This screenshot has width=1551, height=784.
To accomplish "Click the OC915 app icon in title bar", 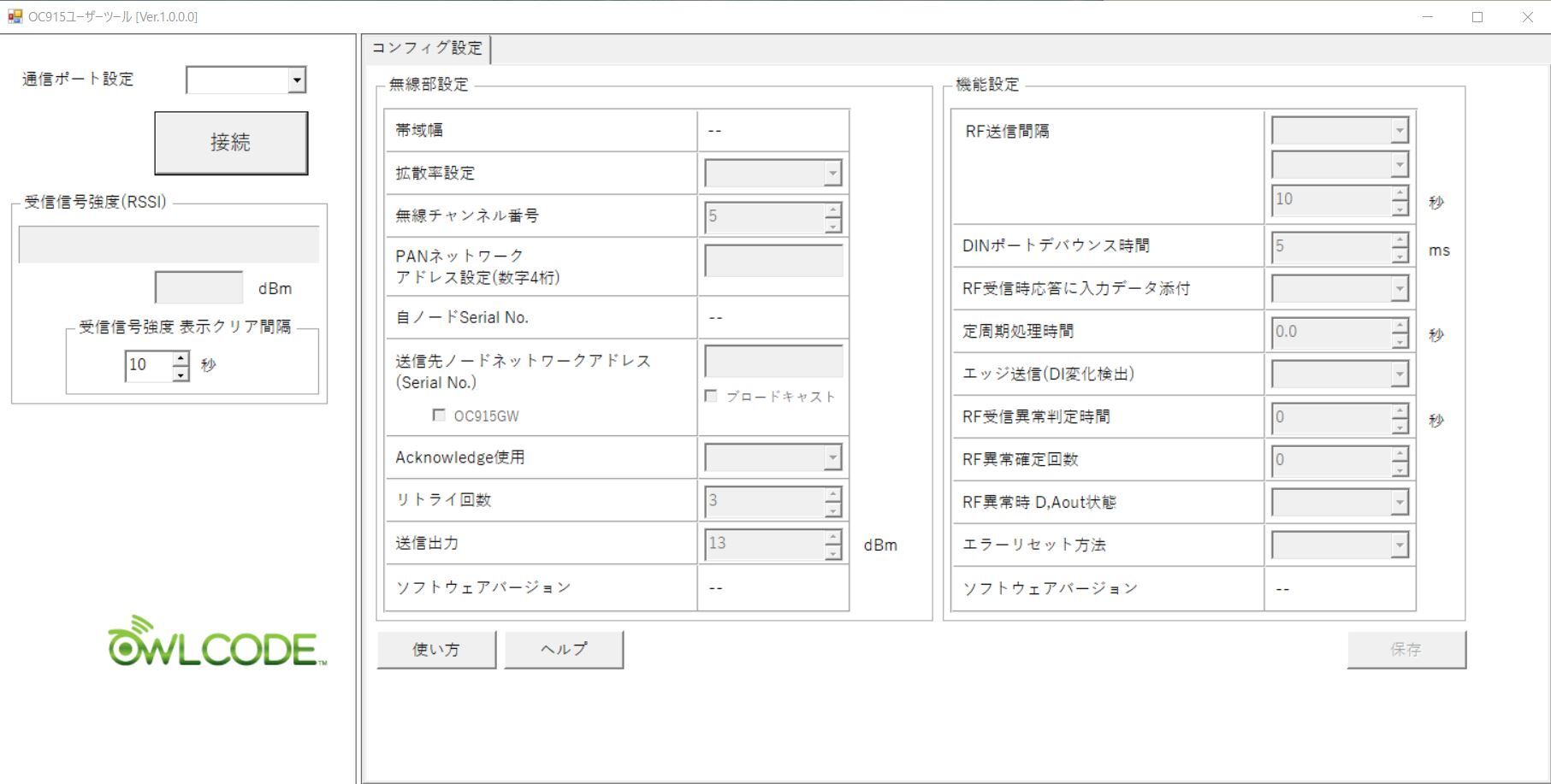I will (15, 16).
